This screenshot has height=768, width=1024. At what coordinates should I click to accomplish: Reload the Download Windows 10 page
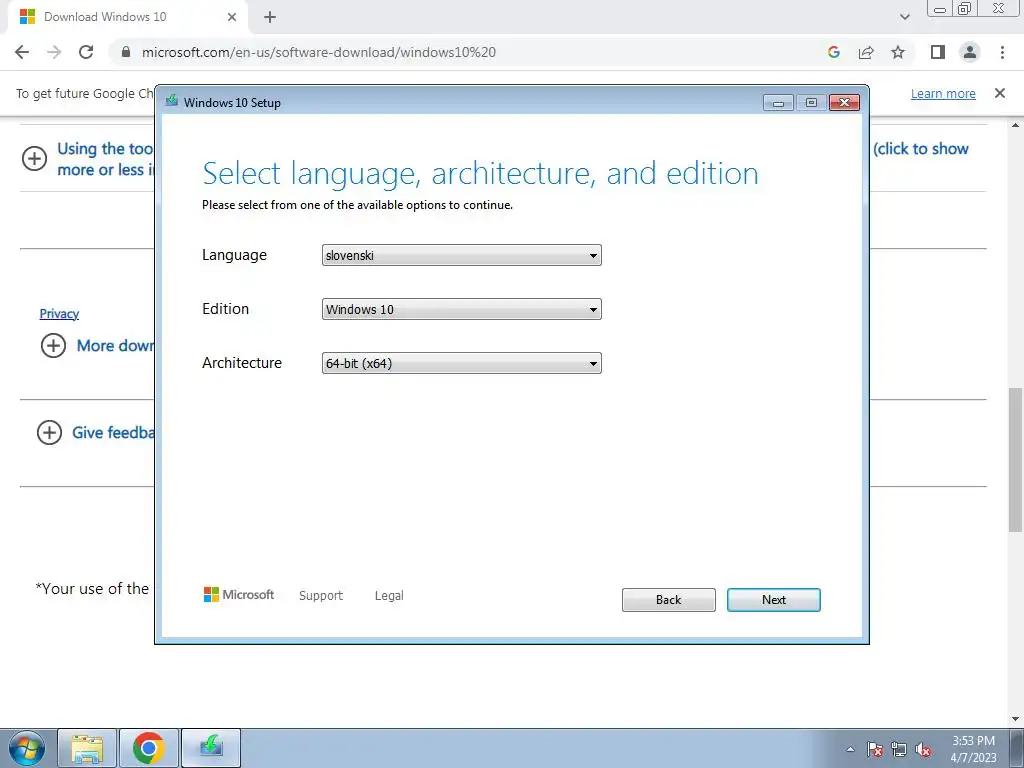[86, 52]
